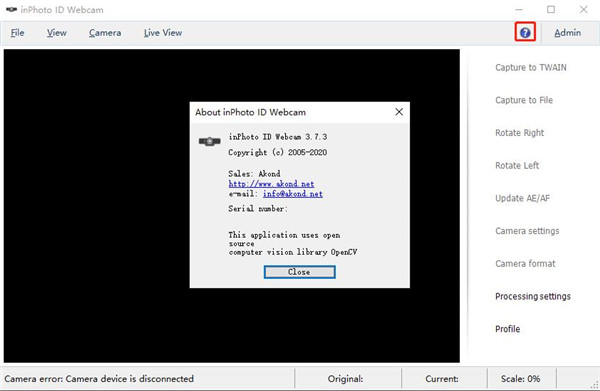Open the http://www.akond.net link
This screenshot has height=391, width=600.
pos(271,184)
